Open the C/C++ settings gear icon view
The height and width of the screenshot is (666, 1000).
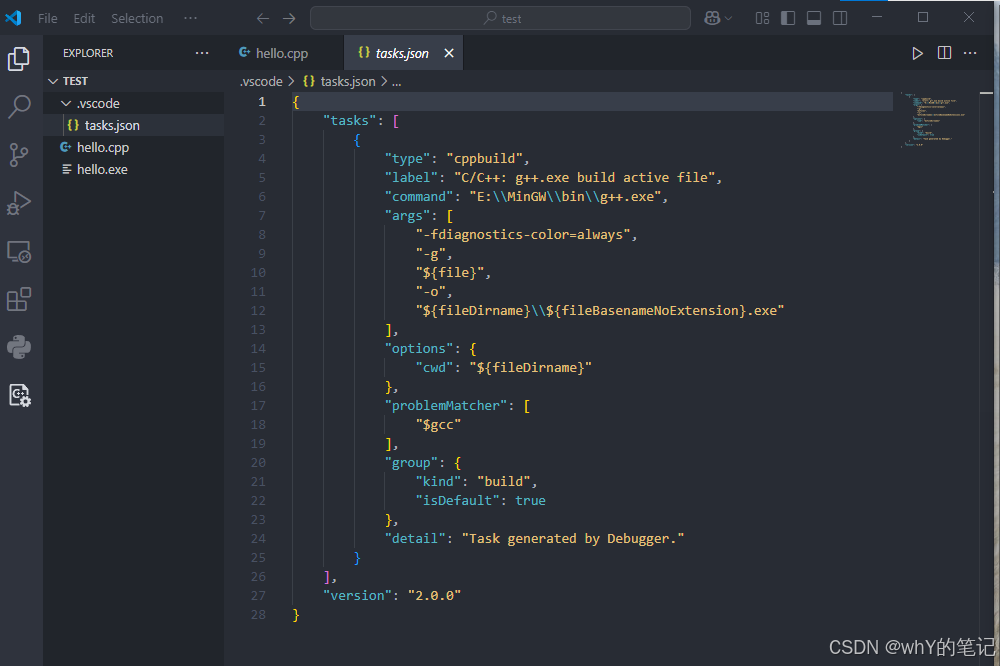coord(18,396)
